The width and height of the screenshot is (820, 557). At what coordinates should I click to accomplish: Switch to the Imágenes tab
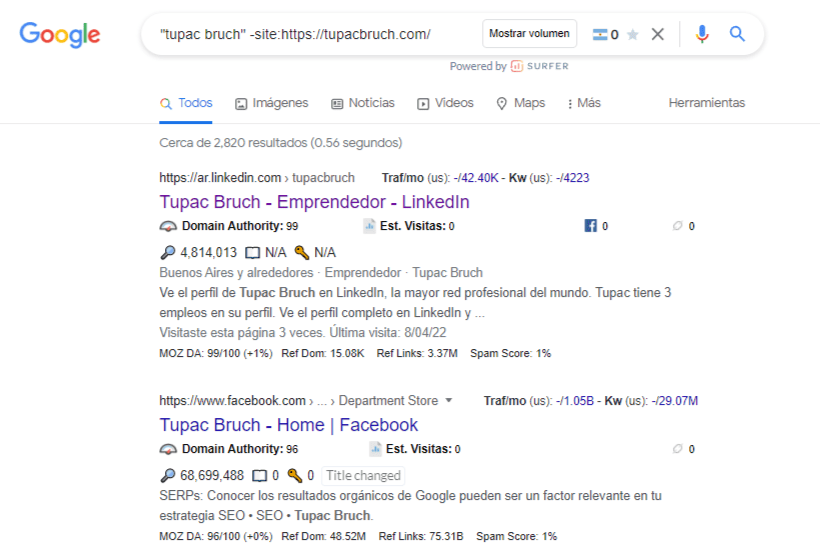(272, 103)
